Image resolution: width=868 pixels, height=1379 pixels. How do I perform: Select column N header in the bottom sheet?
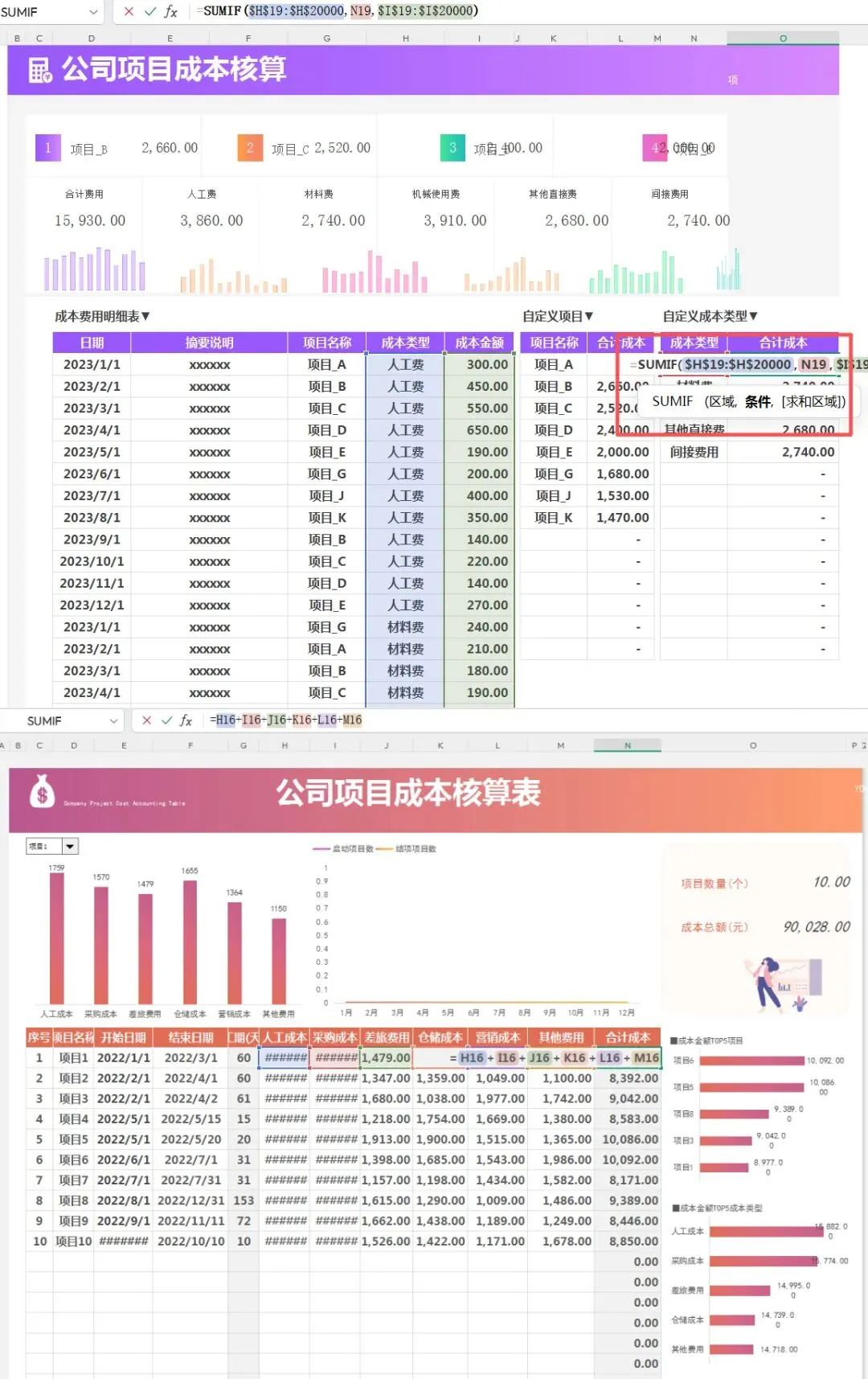click(628, 745)
